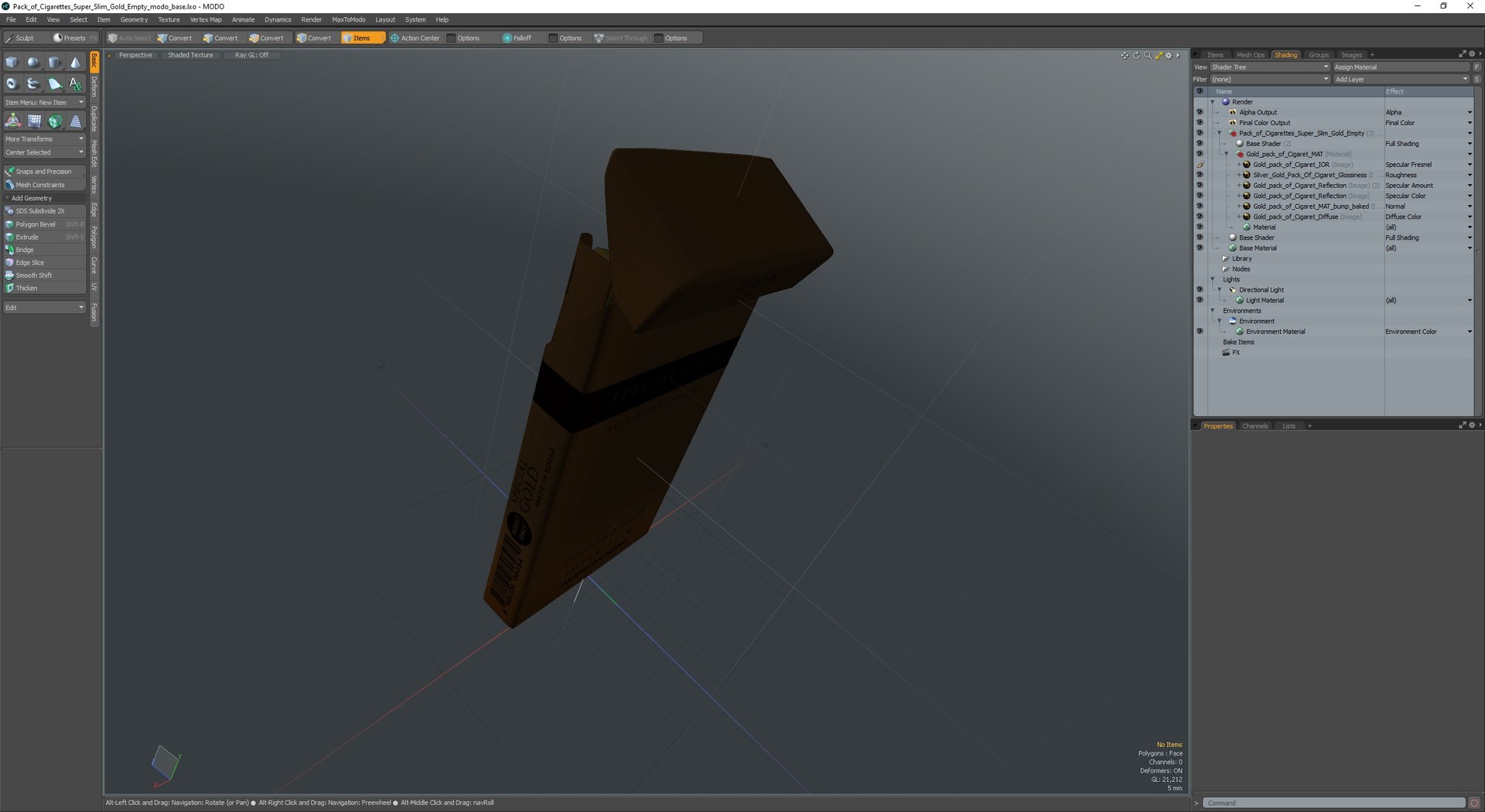Open viewport settings gear icon

[1169, 56]
